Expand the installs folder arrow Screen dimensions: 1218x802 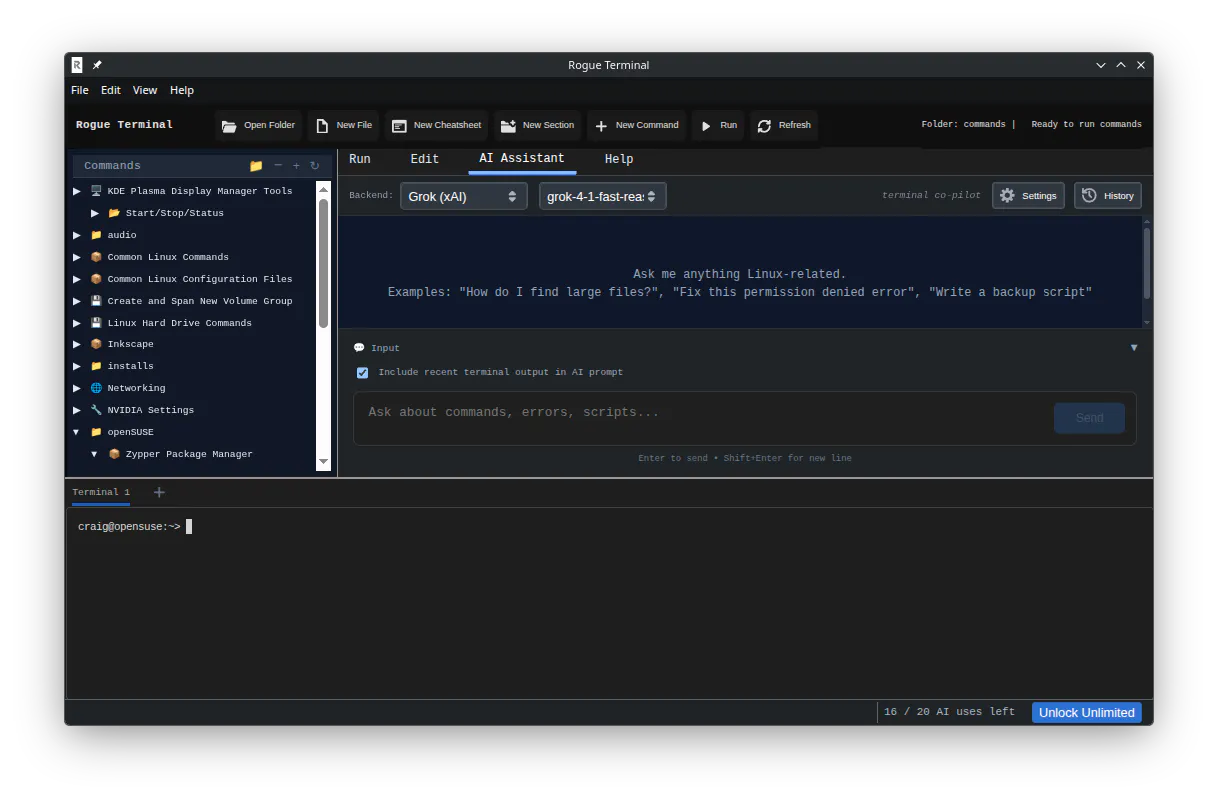tap(77, 366)
